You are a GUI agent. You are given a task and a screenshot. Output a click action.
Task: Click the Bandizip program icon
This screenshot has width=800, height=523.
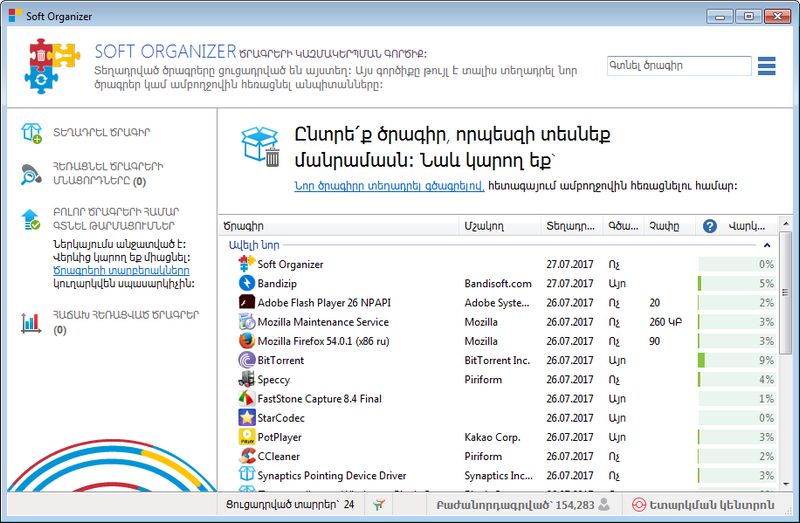247,283
